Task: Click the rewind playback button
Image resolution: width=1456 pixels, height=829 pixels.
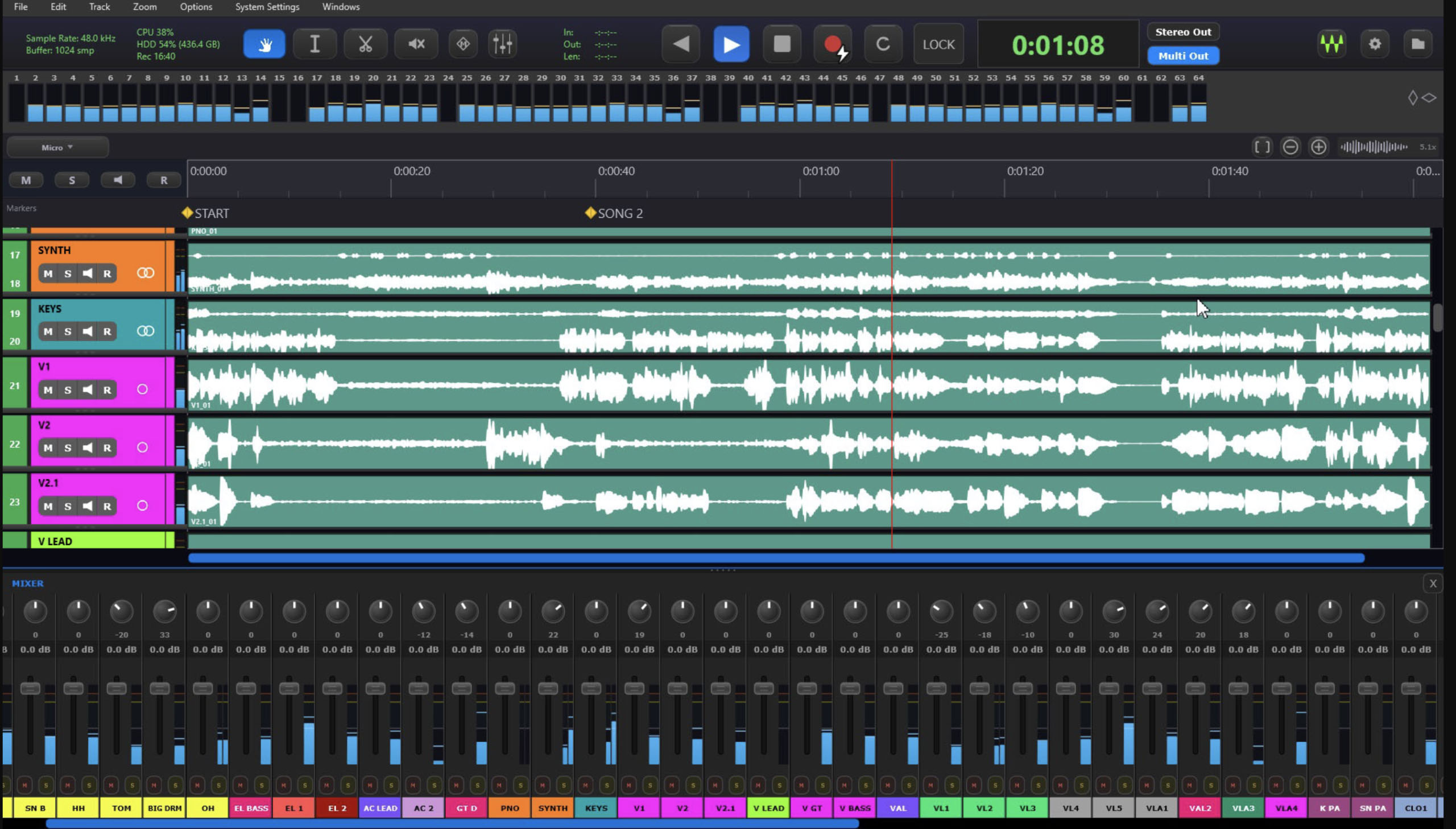Action: click(x=681, y=44)
